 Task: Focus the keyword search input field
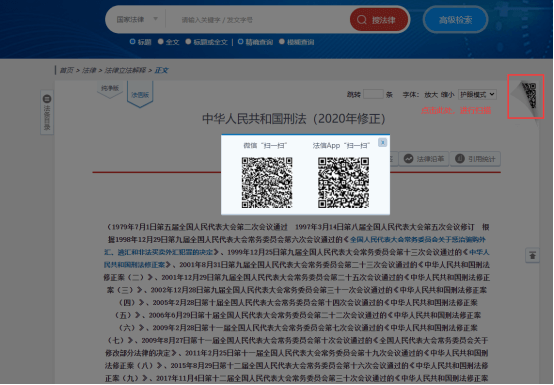[x=258, y=20]
